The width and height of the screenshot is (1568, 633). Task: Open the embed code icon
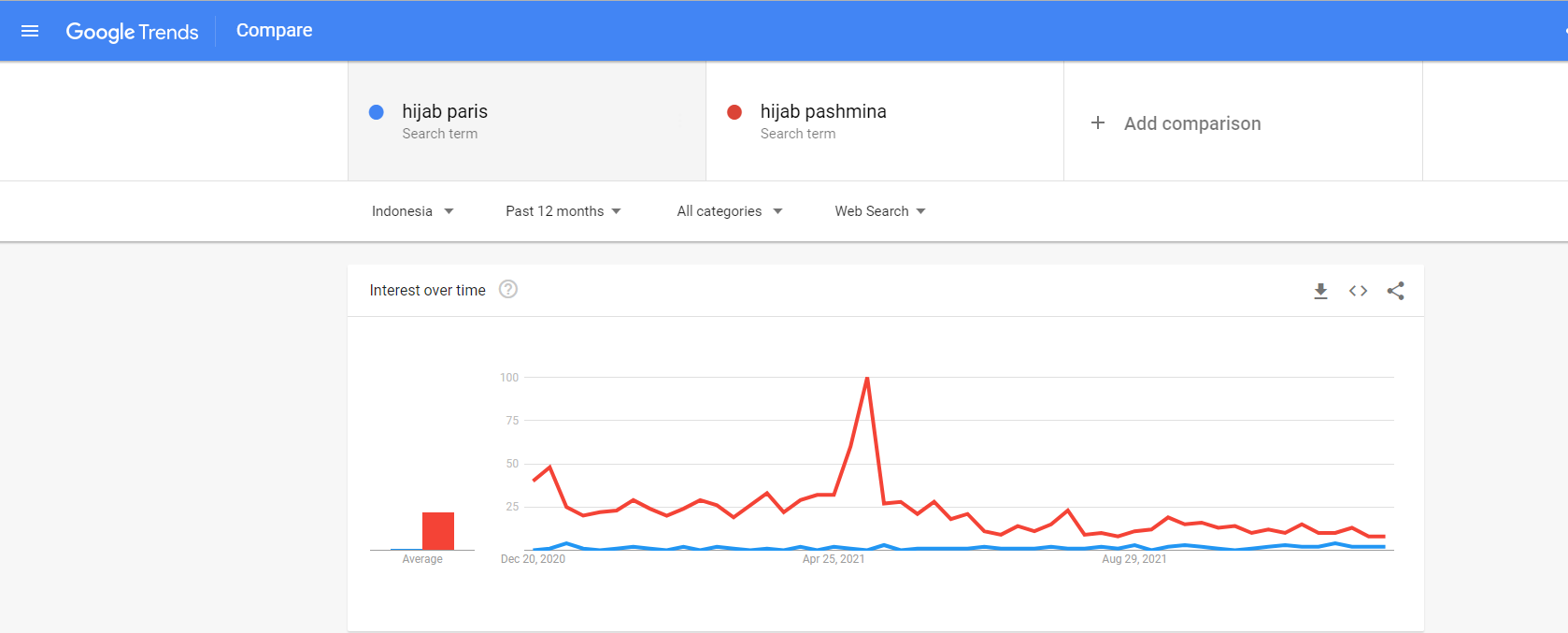(1358, 291)
